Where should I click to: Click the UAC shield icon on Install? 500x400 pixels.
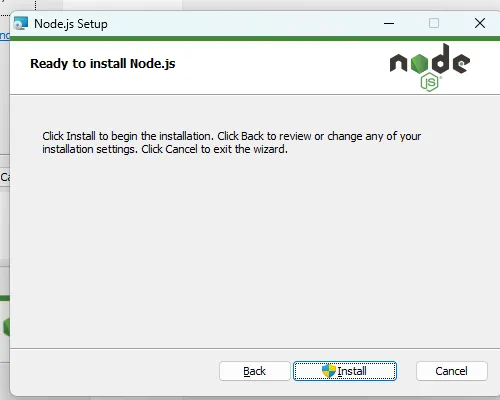coord(329,371)
